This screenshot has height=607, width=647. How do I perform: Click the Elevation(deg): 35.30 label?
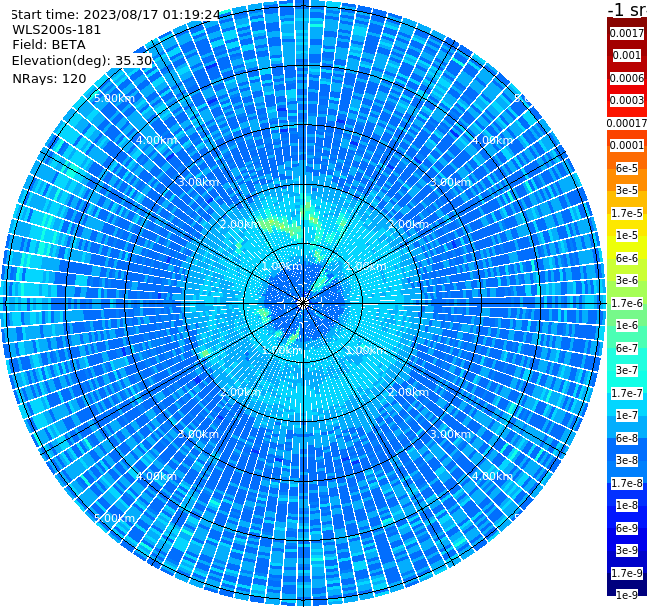pyautogui.click(x=82, y=61)
